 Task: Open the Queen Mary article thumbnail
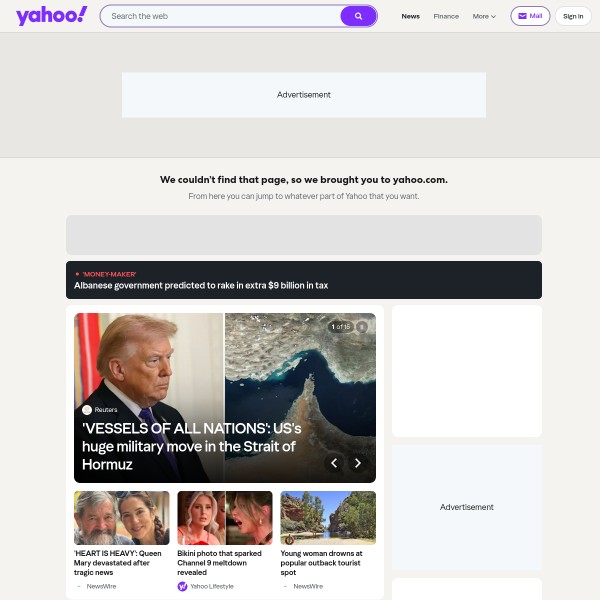coord(122,518)
